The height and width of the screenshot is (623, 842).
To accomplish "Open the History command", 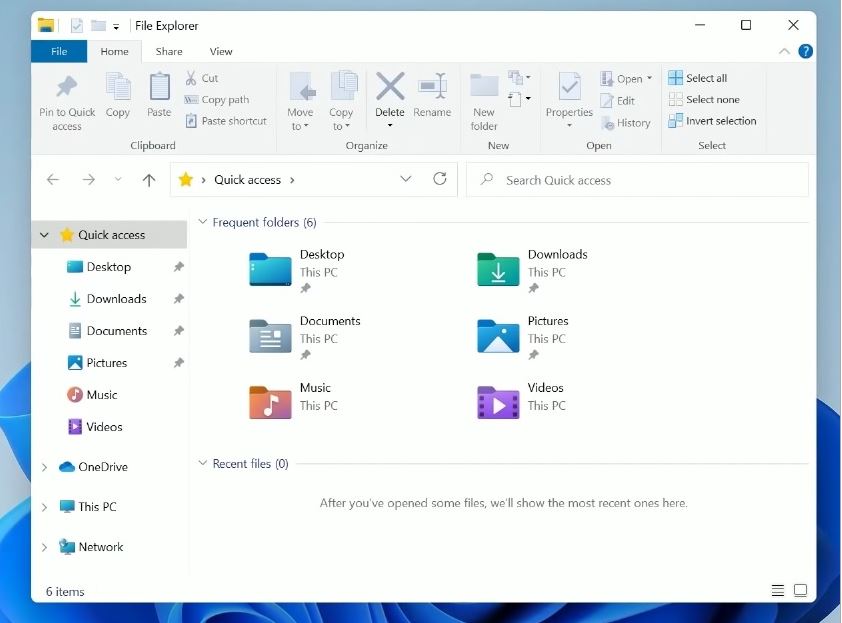I will point(626,123).
